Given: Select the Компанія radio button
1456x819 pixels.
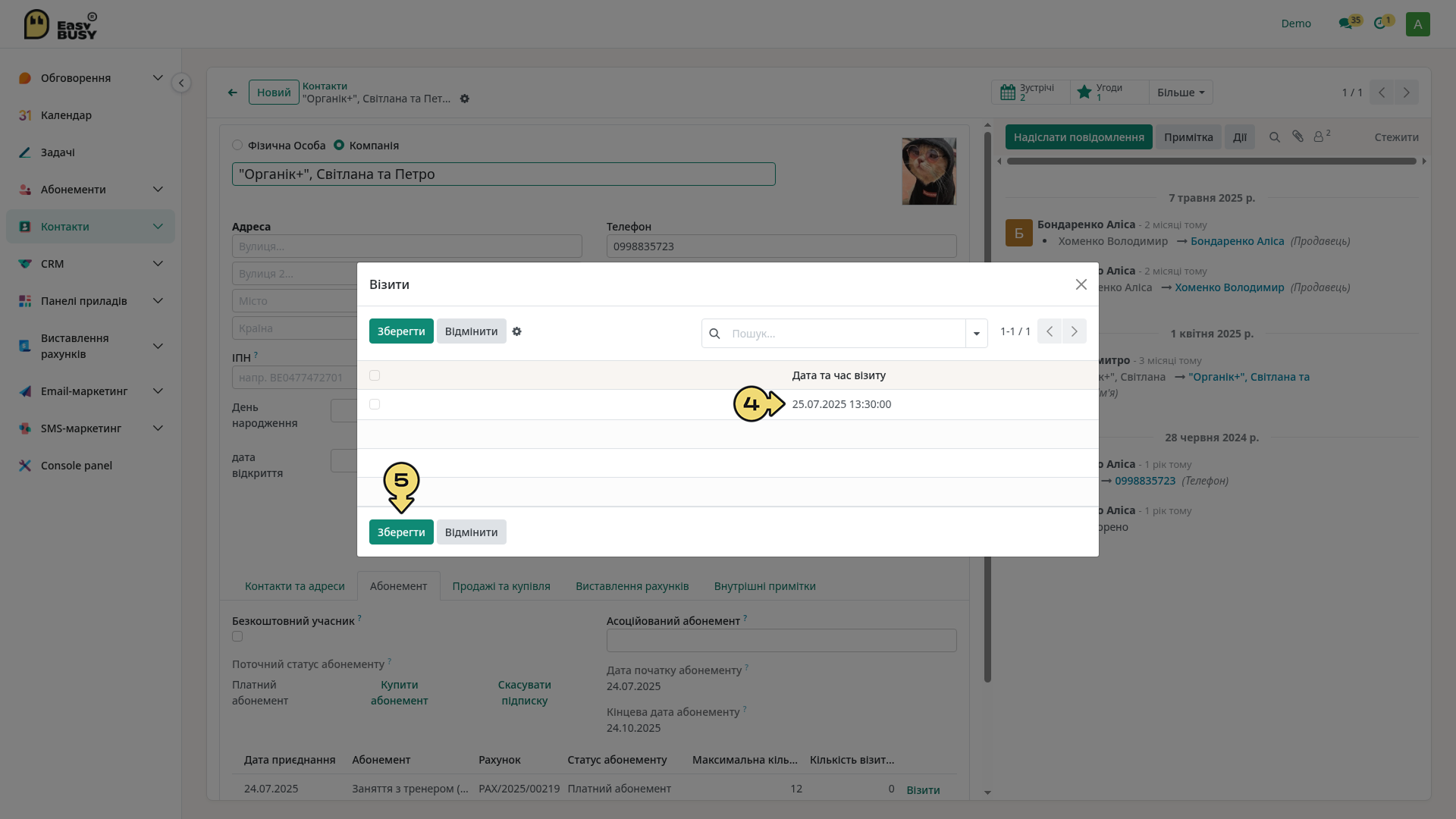Looking at the screenshot, I should click(339, 145).
